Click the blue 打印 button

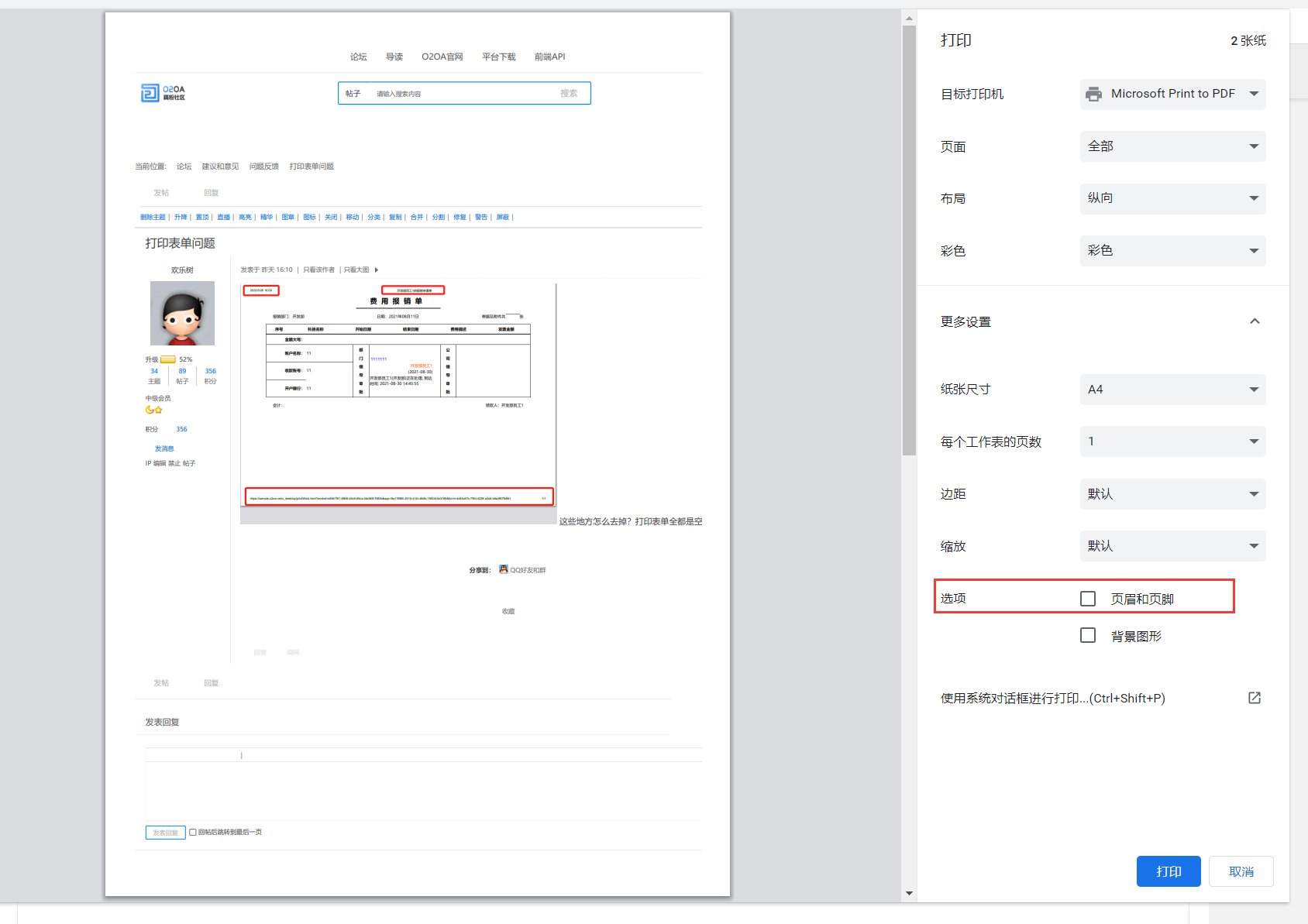(x=1169, y=871)
